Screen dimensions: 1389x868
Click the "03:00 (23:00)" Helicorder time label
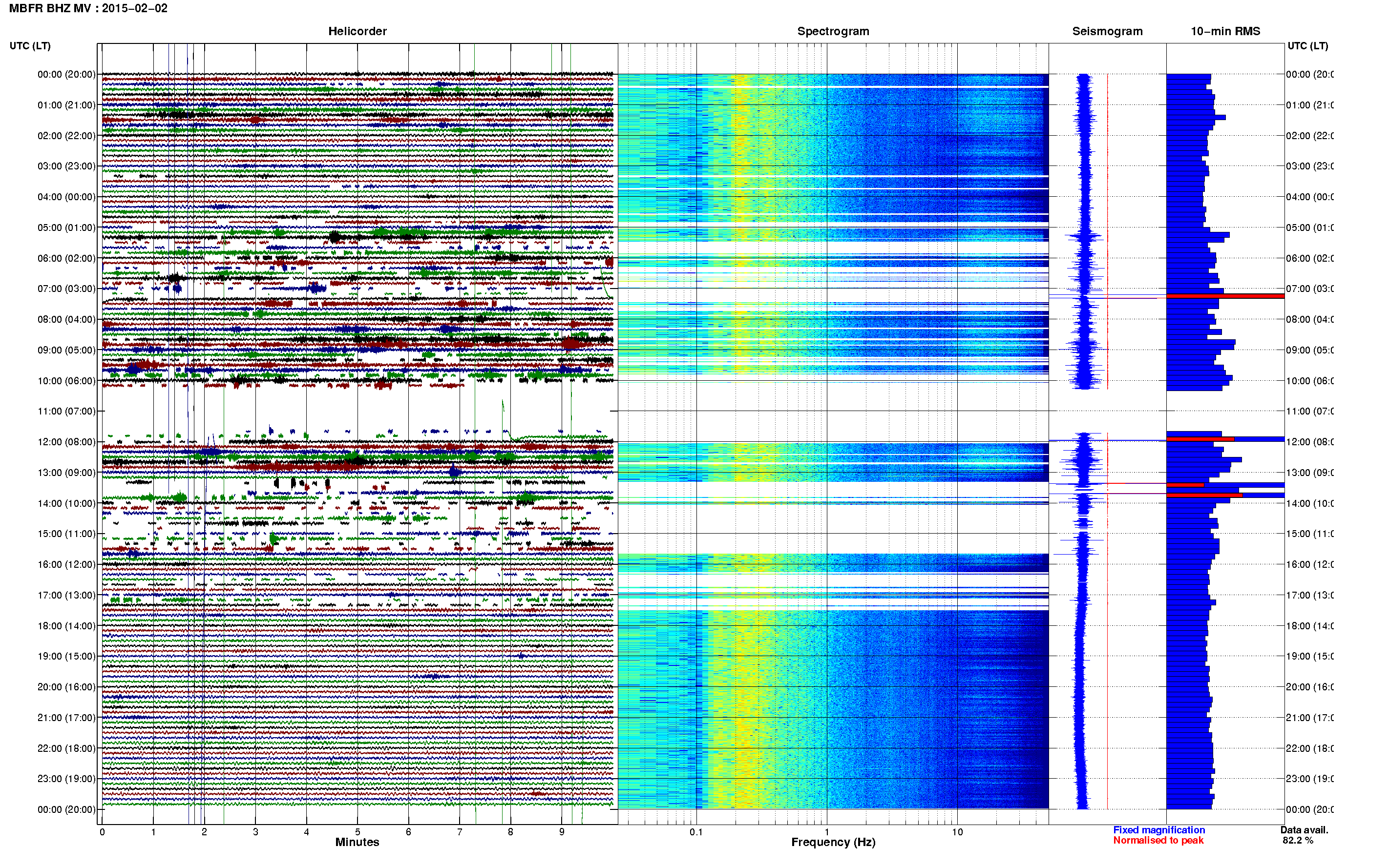point(66,166)
